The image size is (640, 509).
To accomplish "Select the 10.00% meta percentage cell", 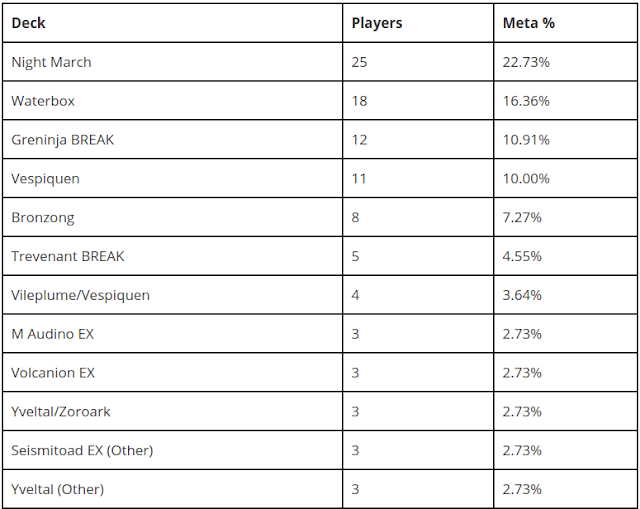I will 565,178.
